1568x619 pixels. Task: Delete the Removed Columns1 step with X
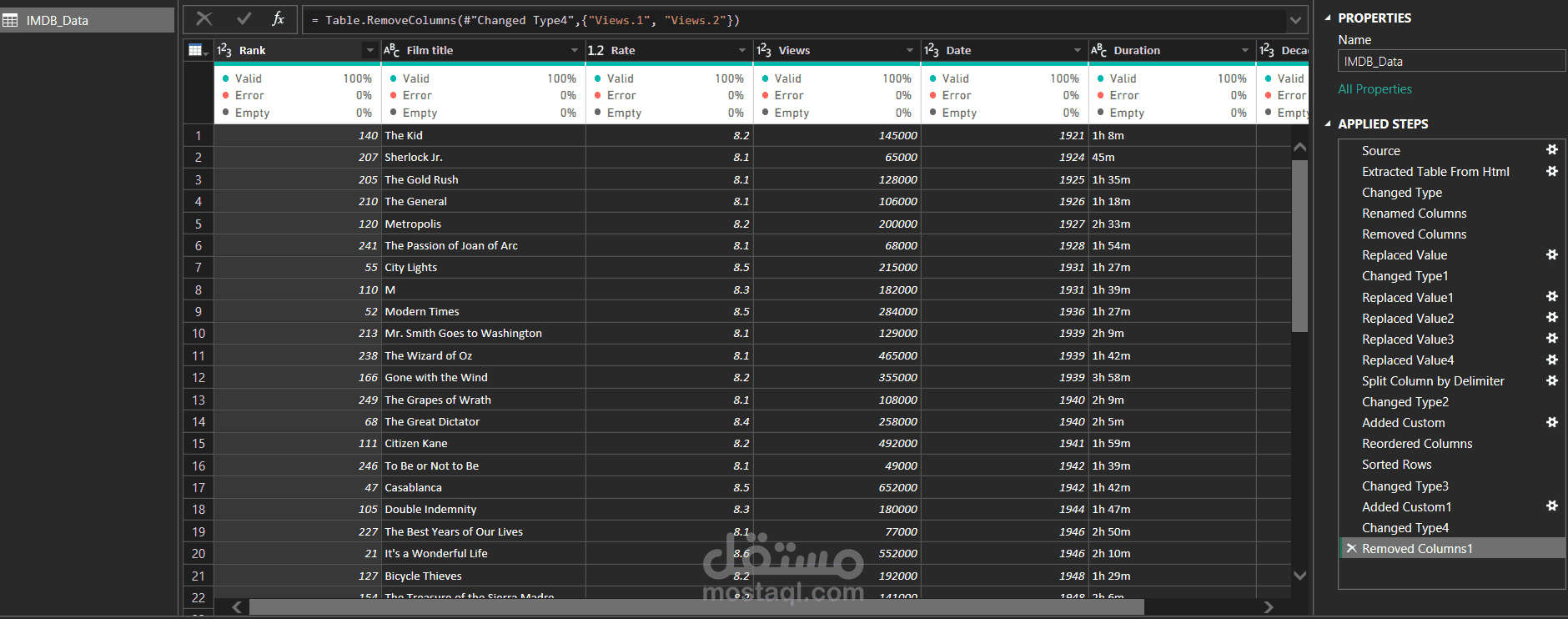1351,548
